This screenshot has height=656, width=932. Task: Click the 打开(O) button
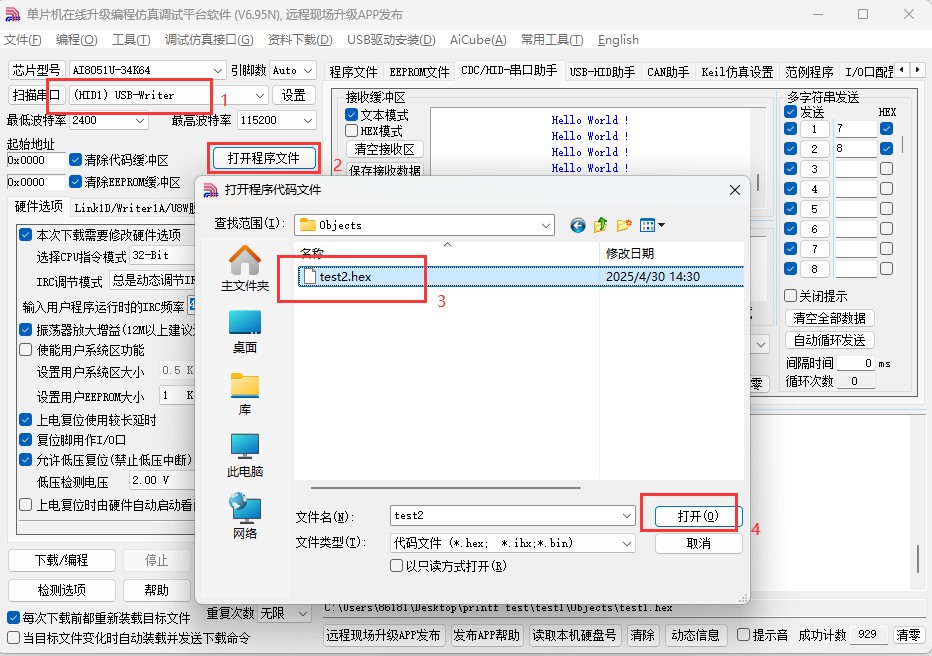point(698,516)
